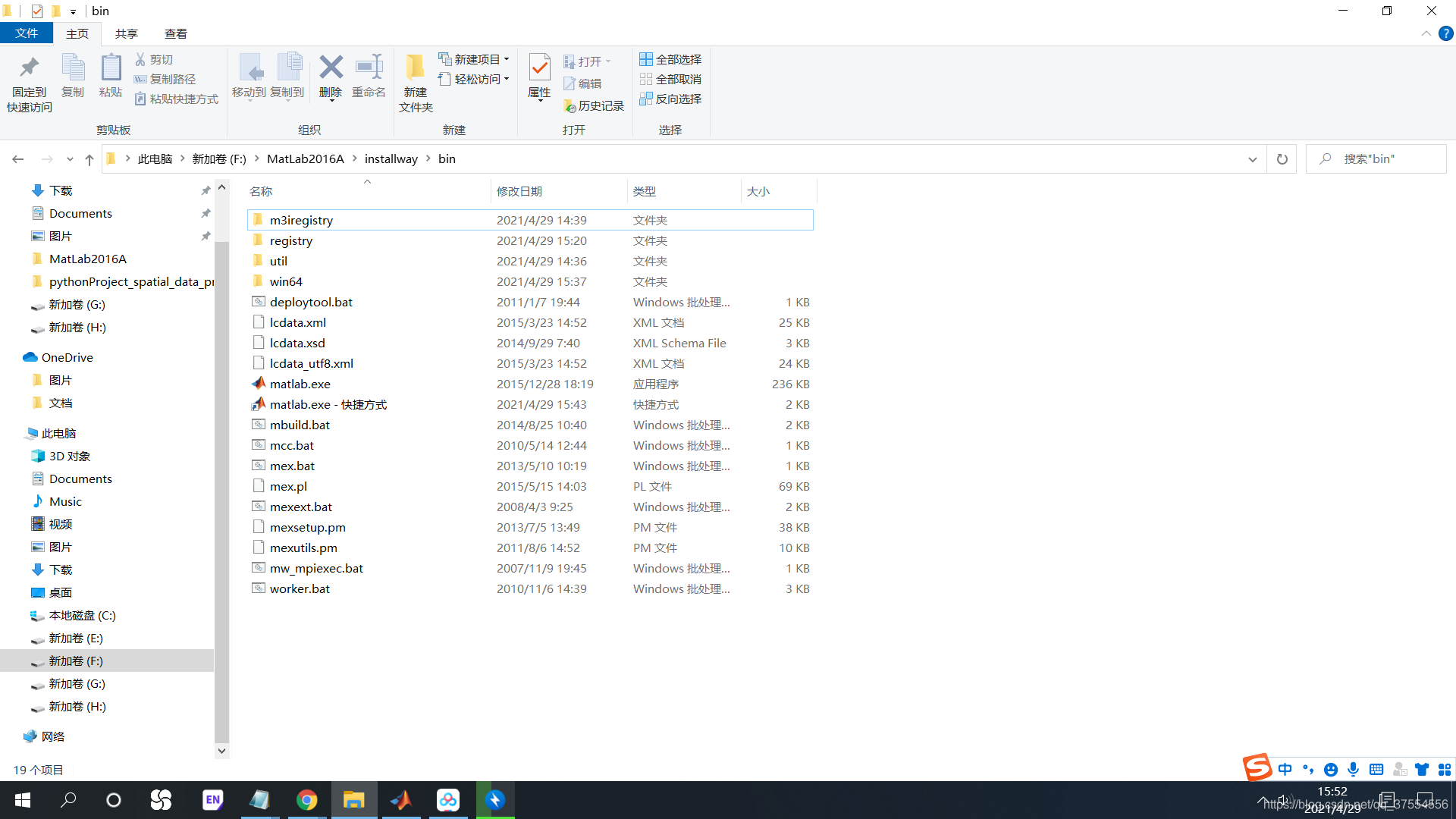Click the up-directory arrow icon
This screenshot has width=1456, height=819.
coord(89,159)
